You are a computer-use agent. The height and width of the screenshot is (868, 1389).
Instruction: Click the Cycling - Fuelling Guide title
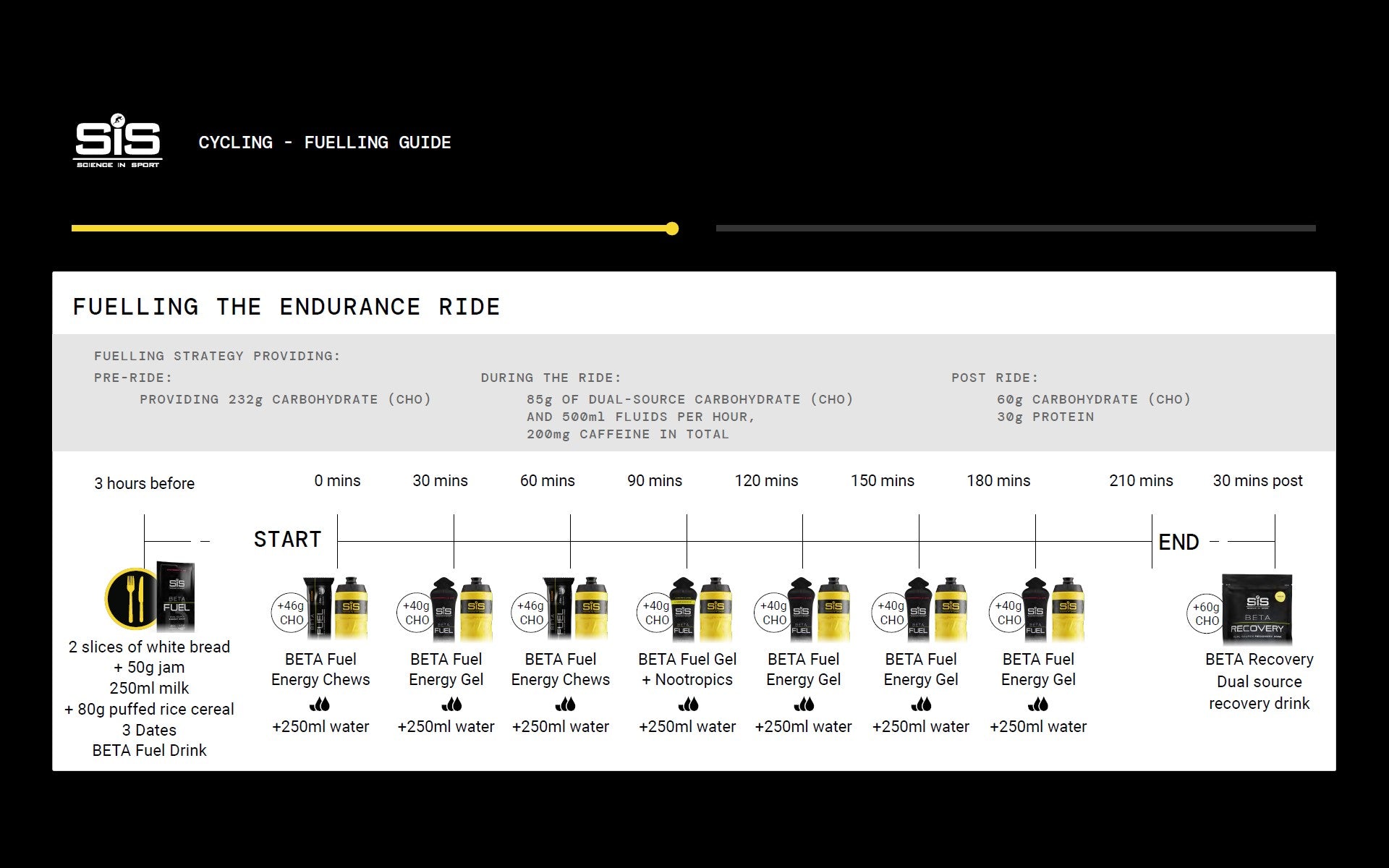324,142
